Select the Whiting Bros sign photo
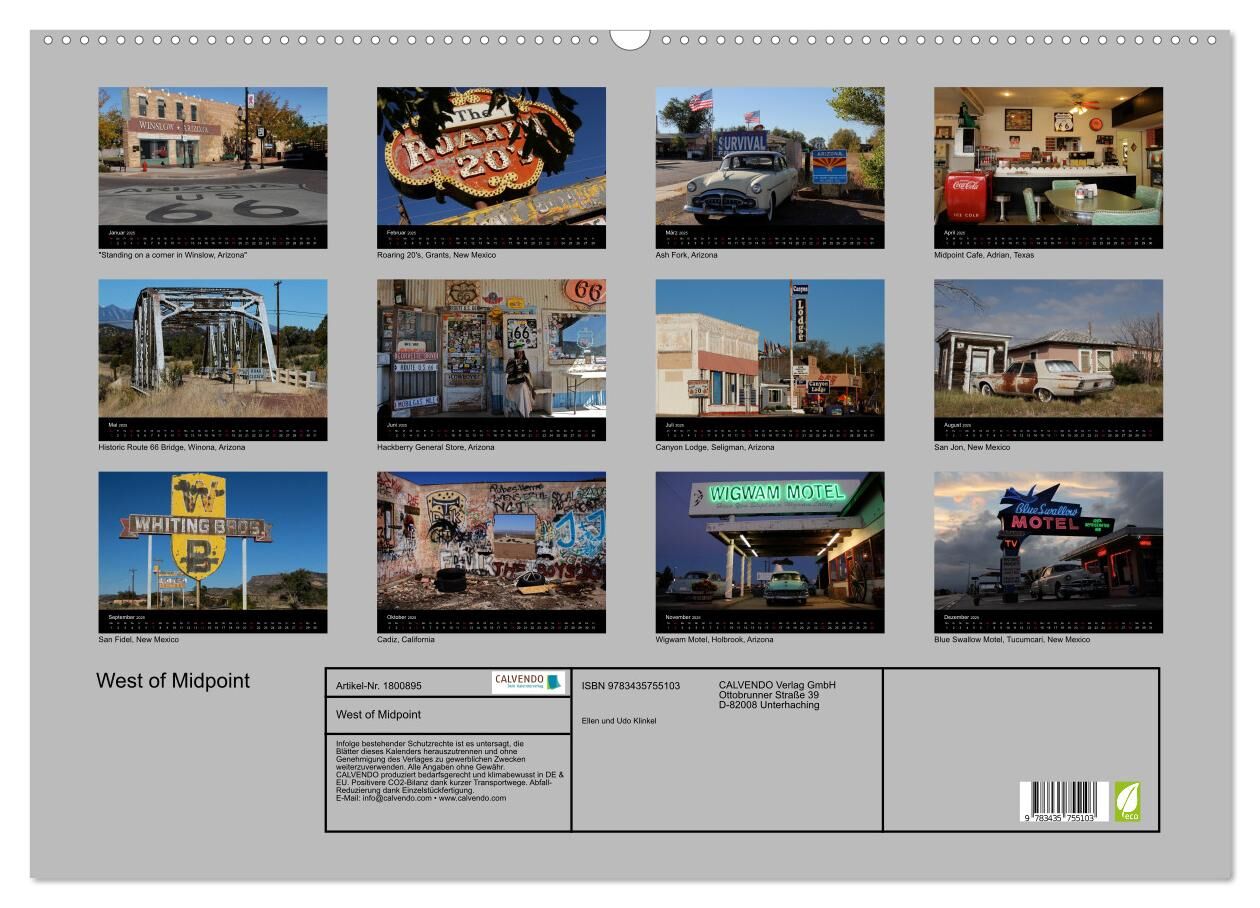The image size is (1260, 908). pyautogui.click(x=213, y=541)
